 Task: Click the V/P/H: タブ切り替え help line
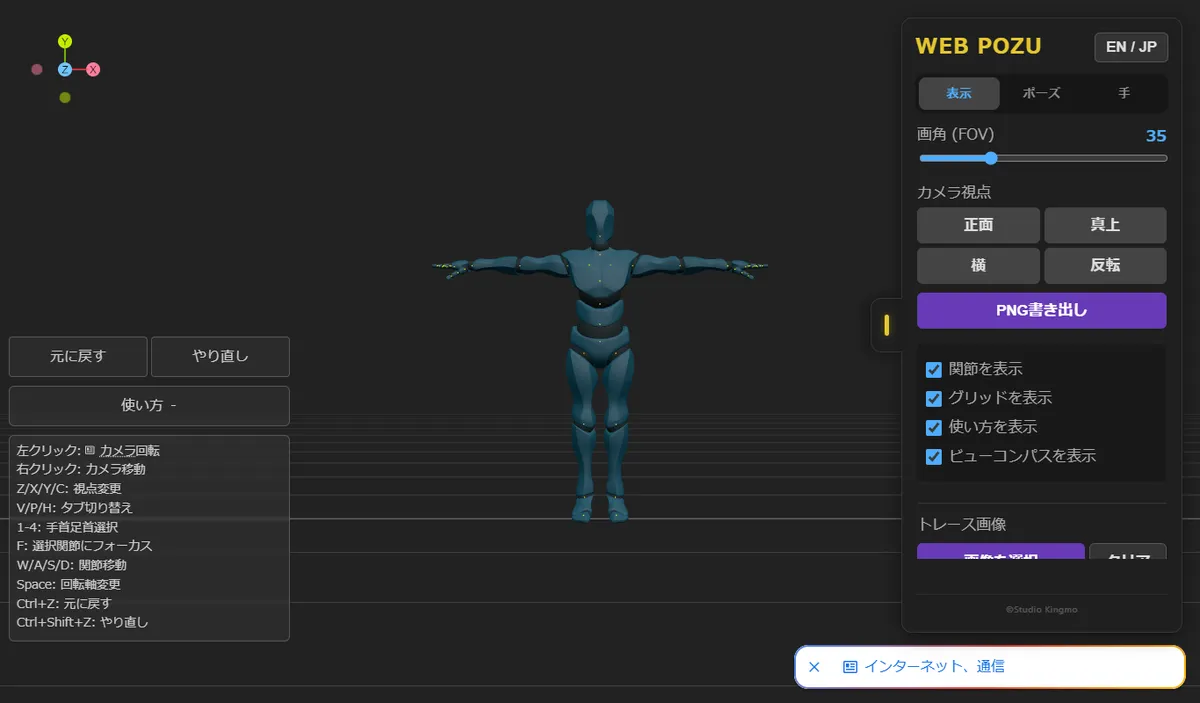click(75, 507)
